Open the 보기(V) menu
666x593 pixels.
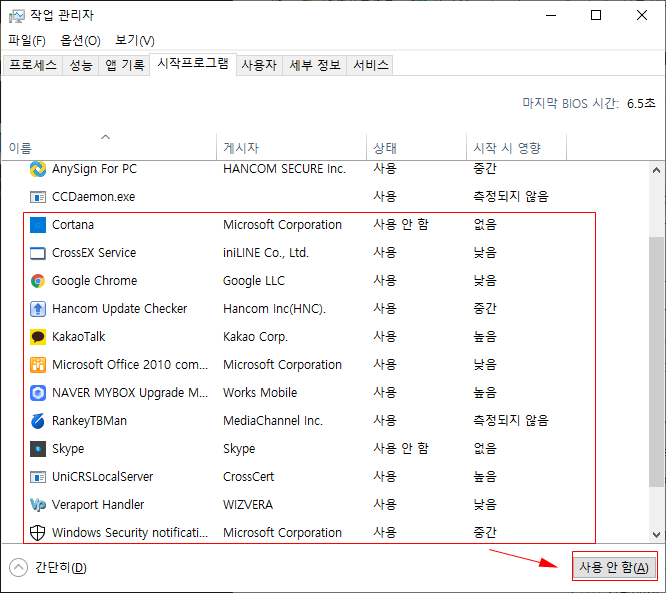[x=135, y=41]
